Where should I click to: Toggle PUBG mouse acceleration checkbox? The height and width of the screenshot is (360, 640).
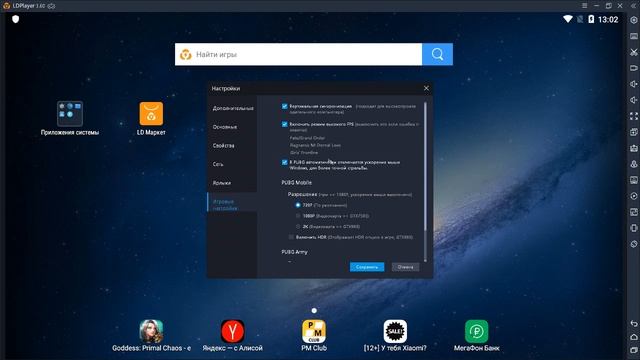(284, 162)
